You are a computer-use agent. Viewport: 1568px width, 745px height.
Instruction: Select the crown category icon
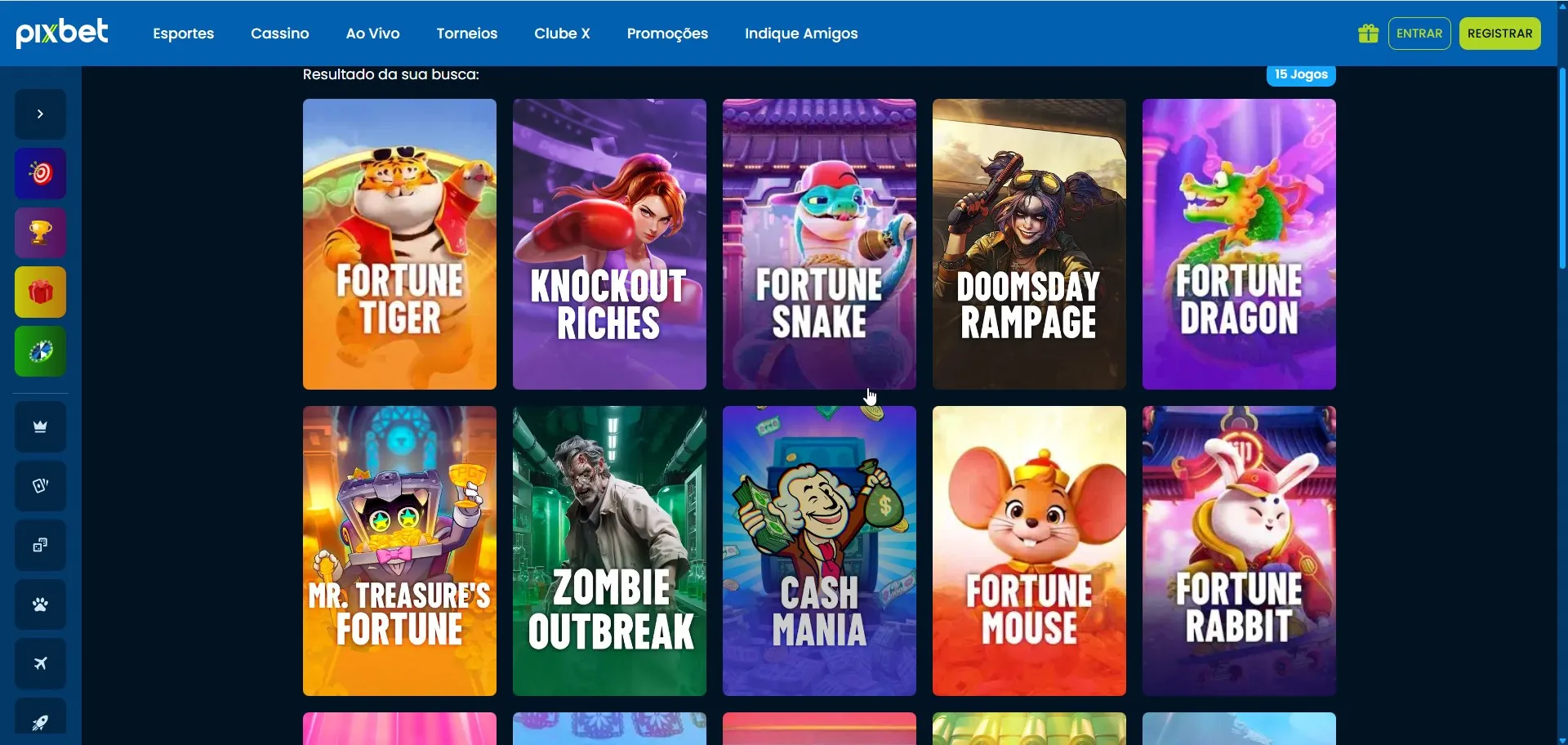(x=40, y=426)
